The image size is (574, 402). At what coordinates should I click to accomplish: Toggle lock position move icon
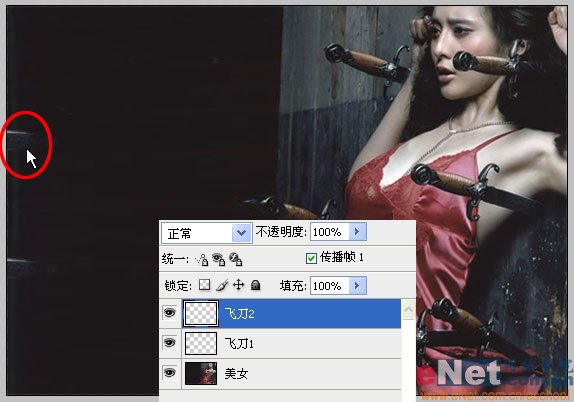point(239,285)
